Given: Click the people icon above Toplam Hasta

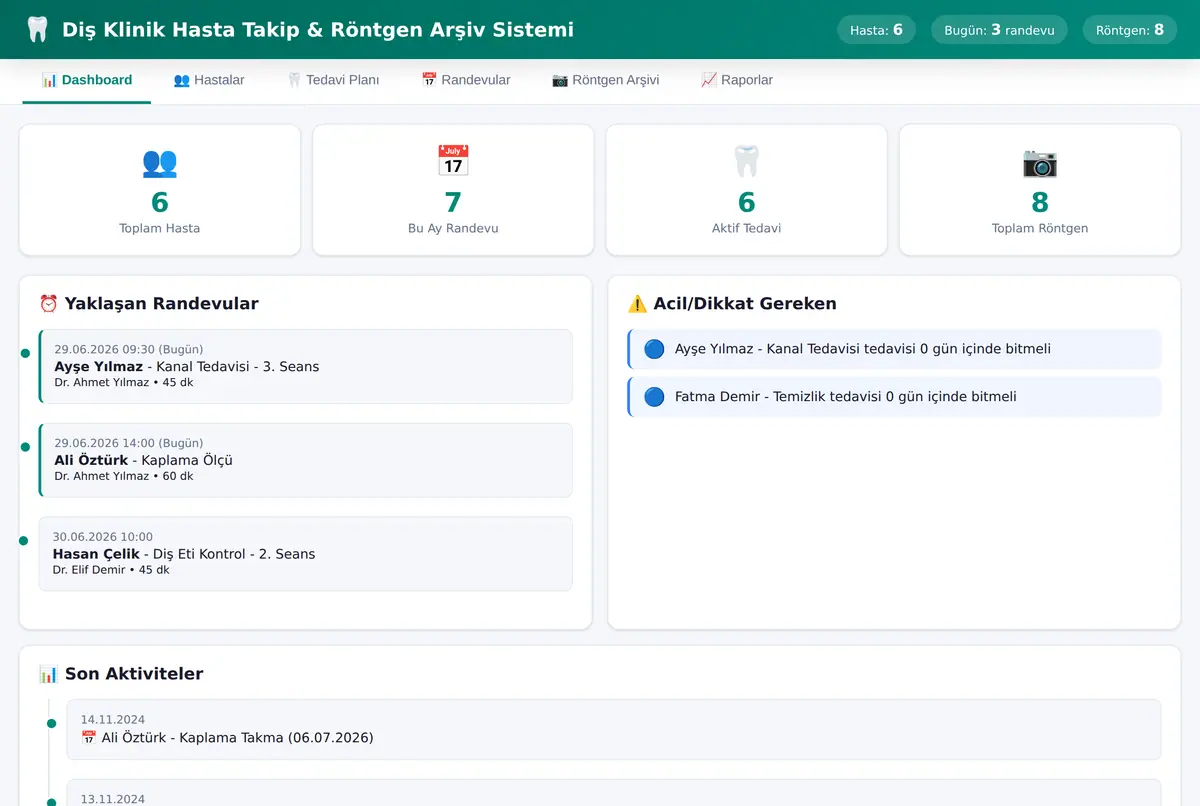Looking at the screenshot, I should point(160,162).
